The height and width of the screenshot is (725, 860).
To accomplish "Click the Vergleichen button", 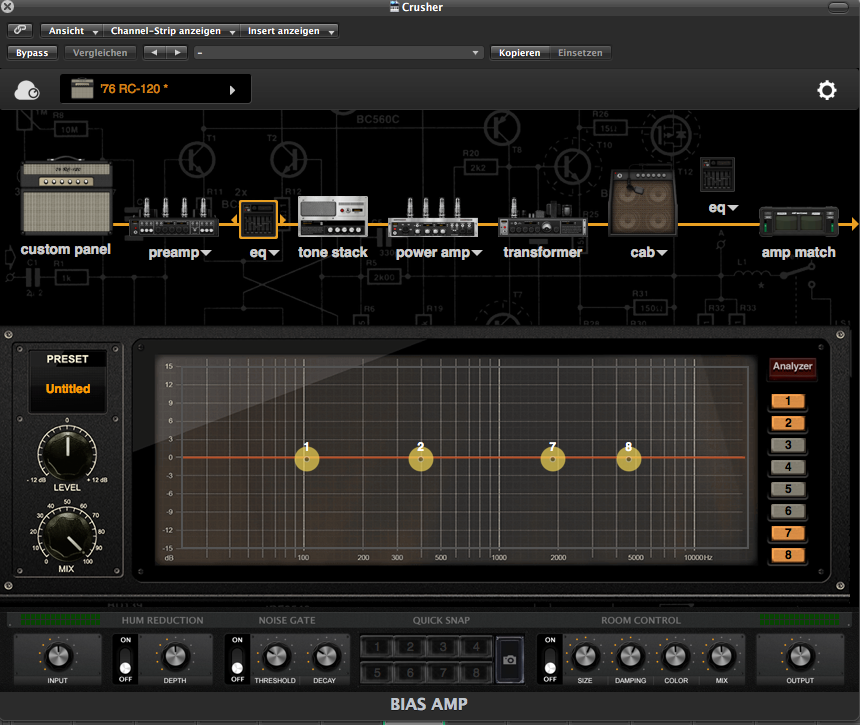I will click(x=100, y=53).
